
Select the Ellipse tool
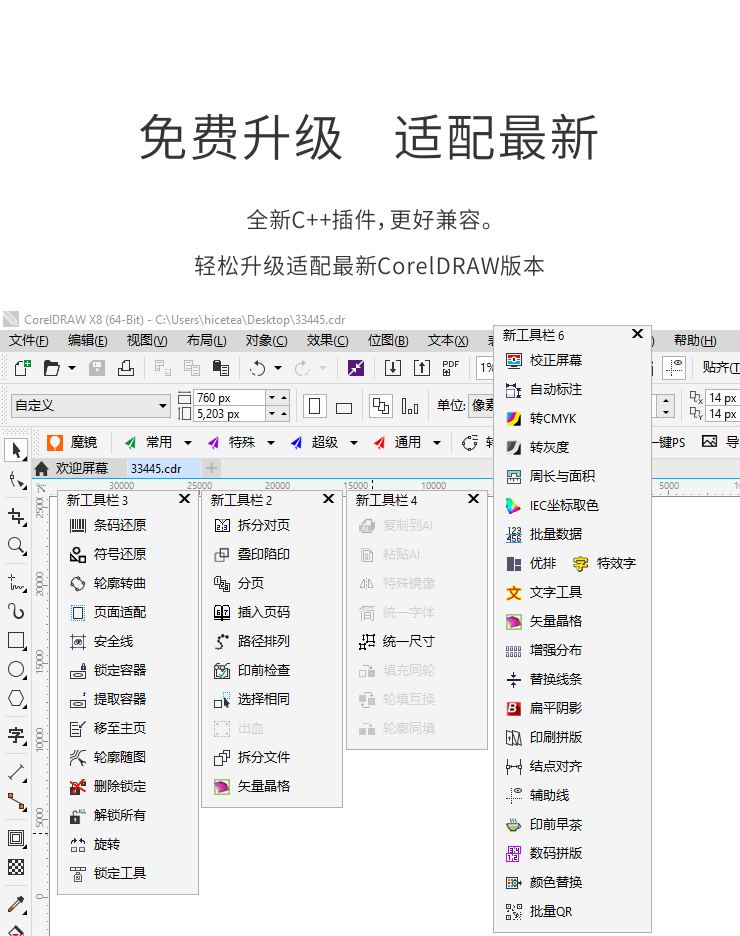16,670
